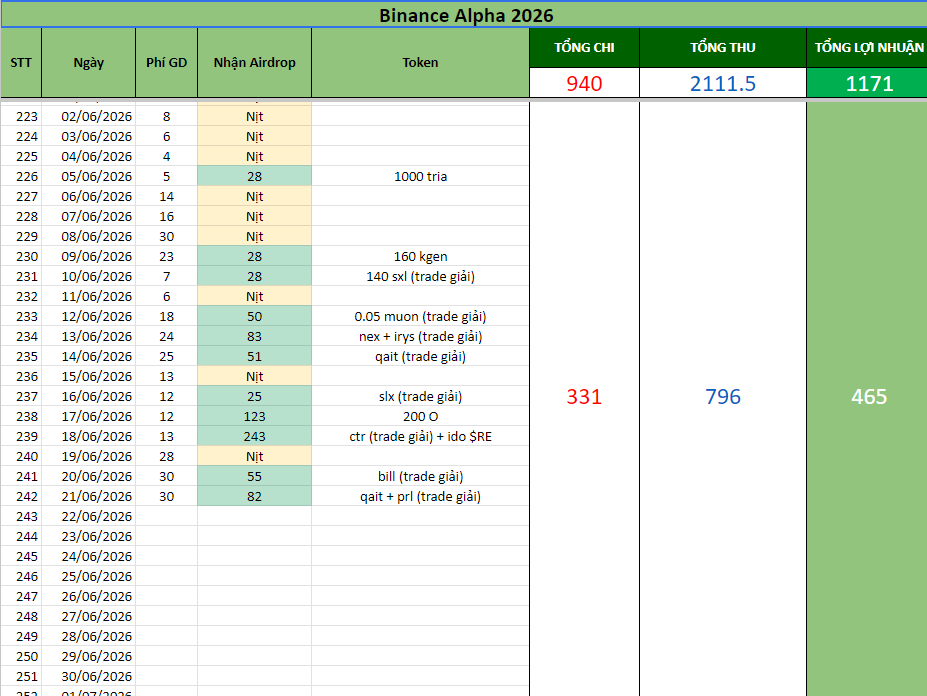This screenshot has height=696, width=927.
Task: Select the Binance Alpha 2026 title cell
Action: click(466, 15)
